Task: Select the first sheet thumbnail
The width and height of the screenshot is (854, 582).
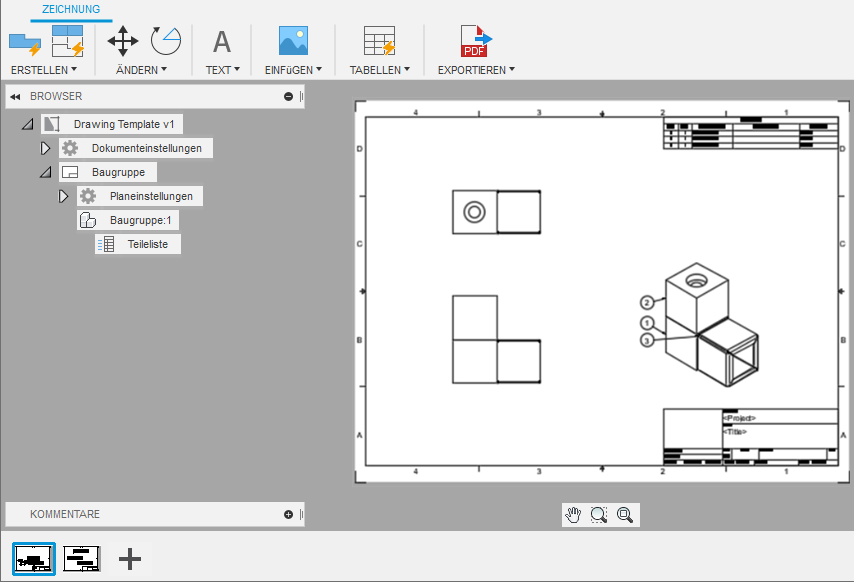Action: tap(34, 559)
